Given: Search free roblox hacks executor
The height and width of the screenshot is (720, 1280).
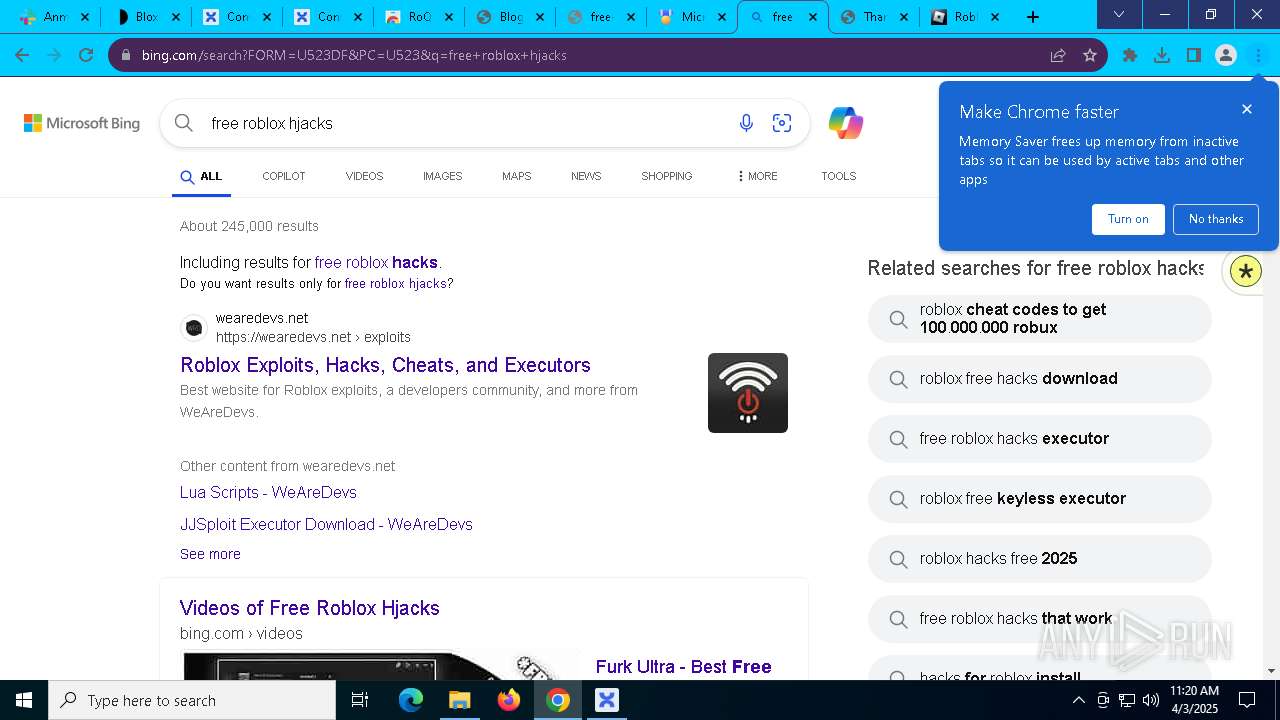Looking at the screenshot, I should (x=1040, y=439).
